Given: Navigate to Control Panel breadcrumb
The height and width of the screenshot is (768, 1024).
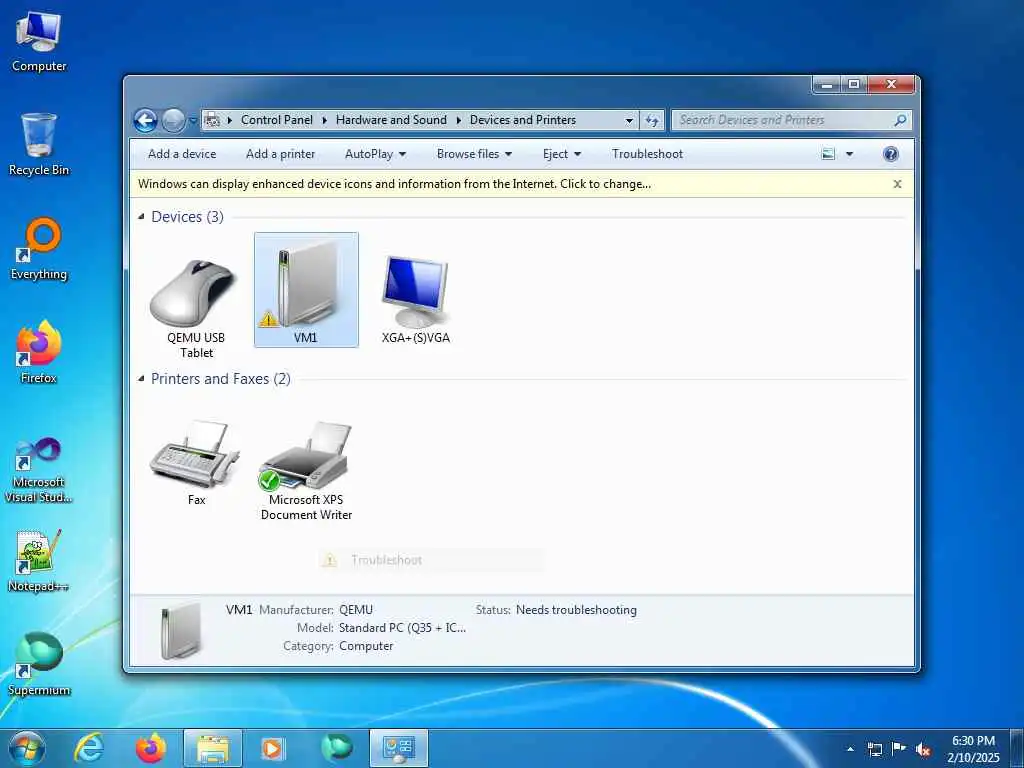Looking at the screenshot, I should tap(277, 120).
